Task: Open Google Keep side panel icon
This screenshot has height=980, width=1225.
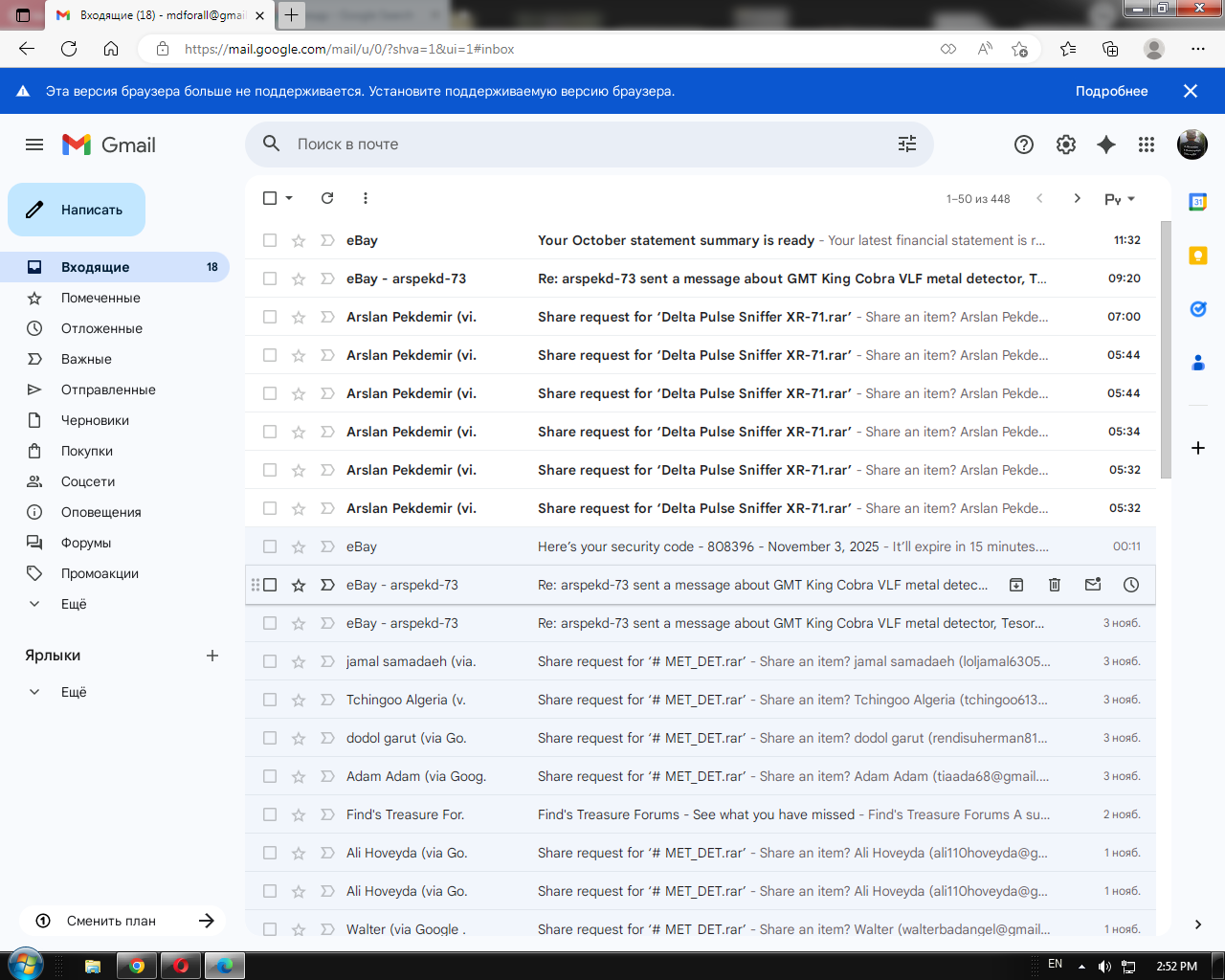Action: 1198,256
